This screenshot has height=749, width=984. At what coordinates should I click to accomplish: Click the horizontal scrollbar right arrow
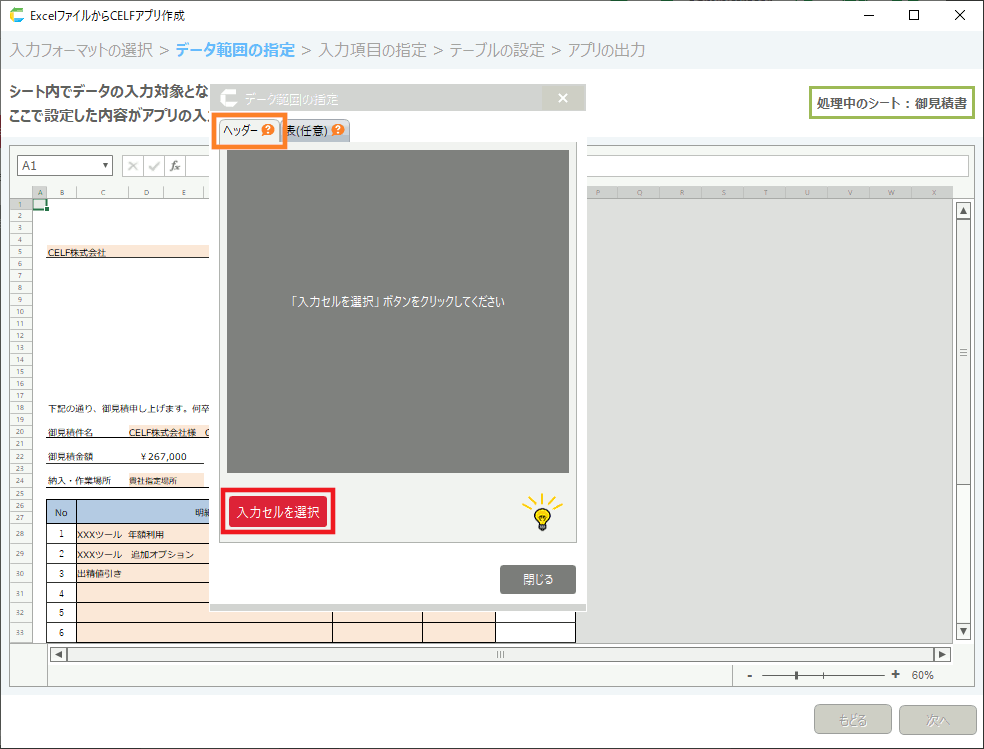point(941,654)
